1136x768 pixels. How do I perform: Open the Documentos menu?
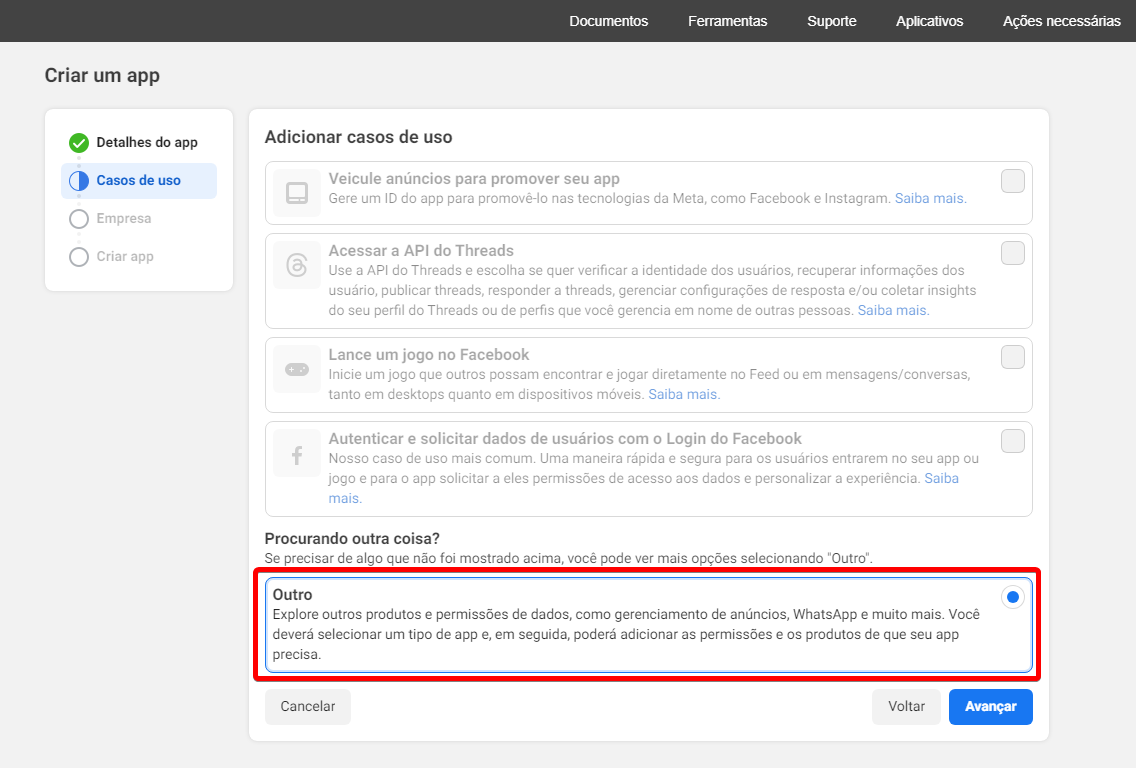[x=609, y=21]
